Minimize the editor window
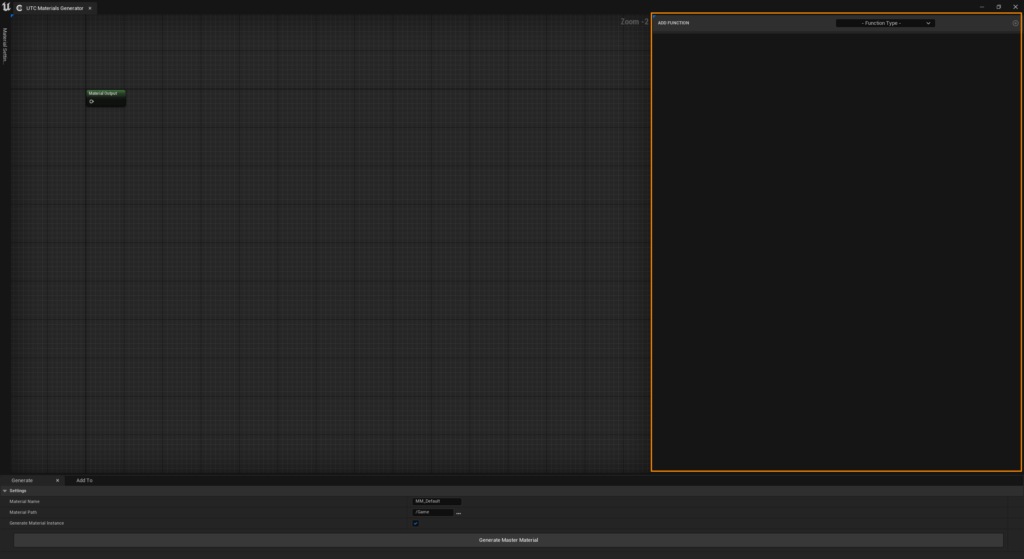 tap(981, 7)
